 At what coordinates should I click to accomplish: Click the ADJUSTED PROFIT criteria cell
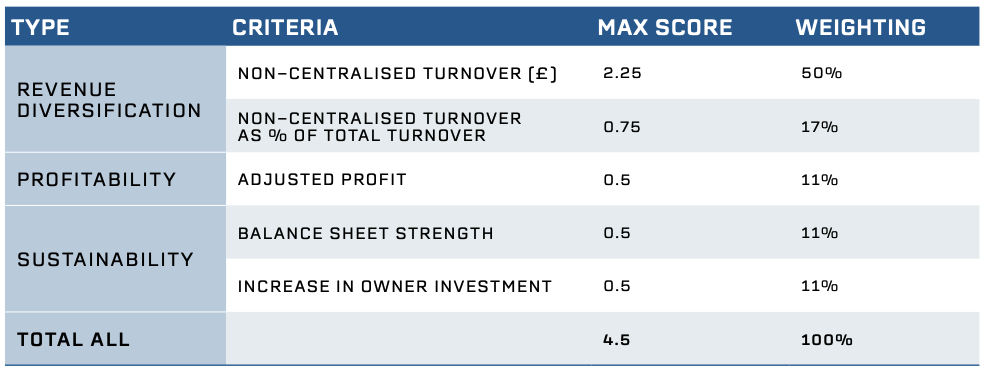point(322,180)
